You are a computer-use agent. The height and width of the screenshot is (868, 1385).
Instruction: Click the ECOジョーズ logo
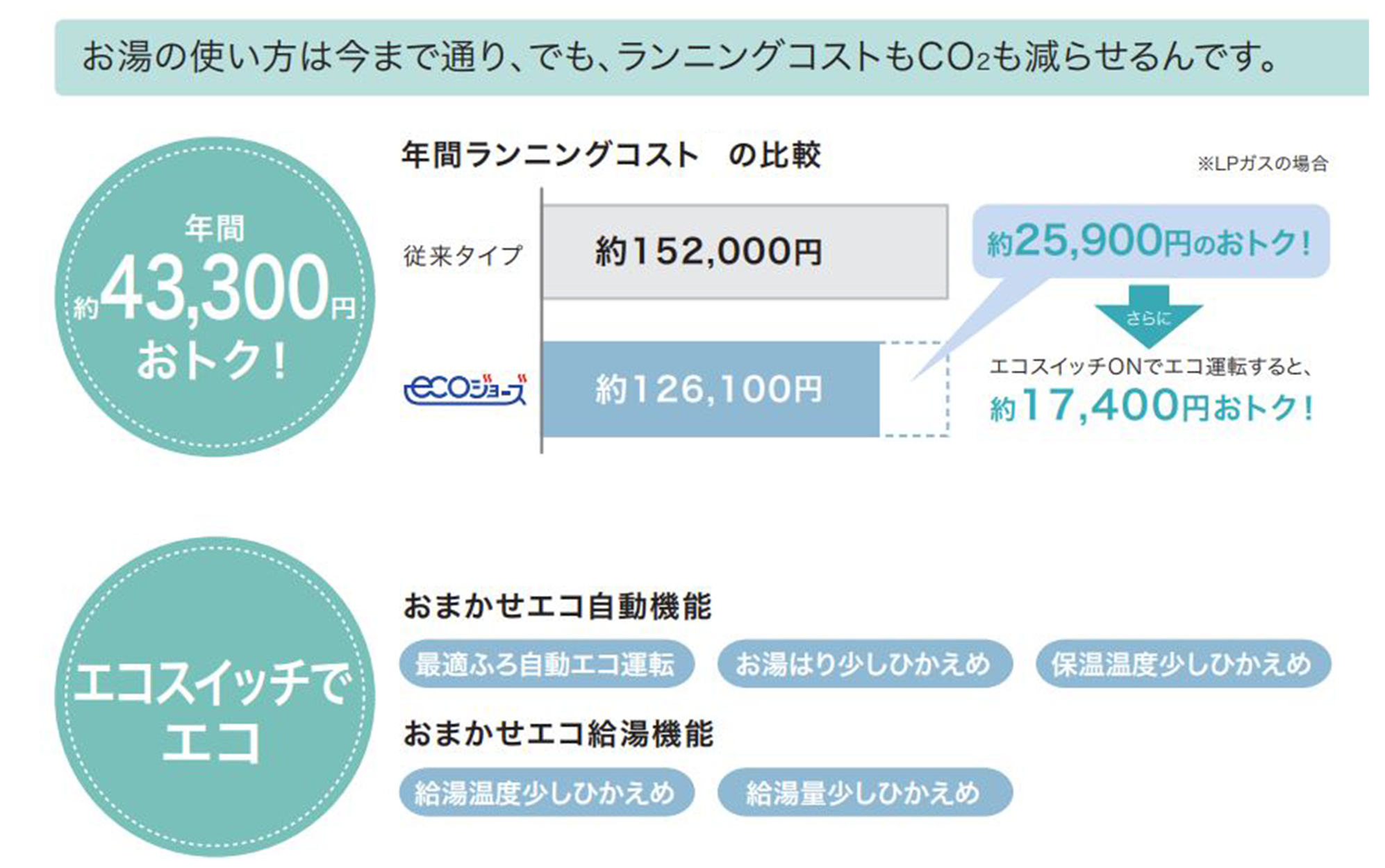point(465,389)
